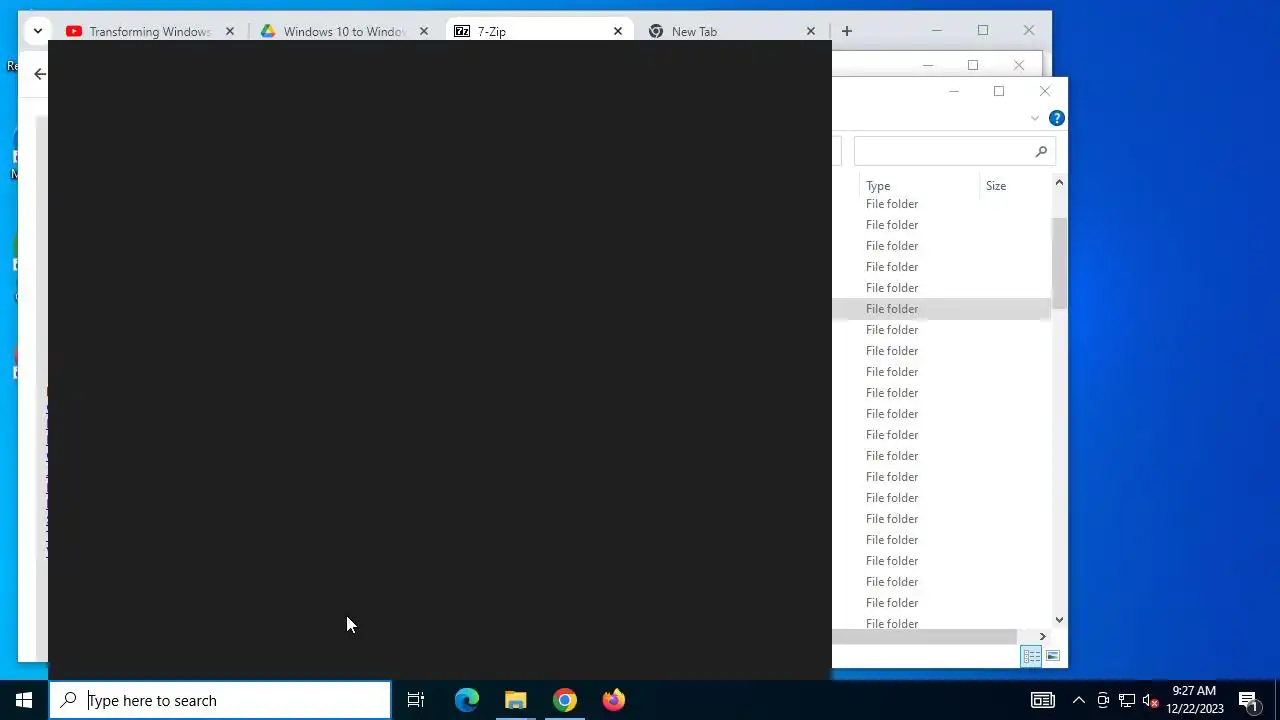
Task: Close the File Explorer front window
Action: [x=1045, y=91]
